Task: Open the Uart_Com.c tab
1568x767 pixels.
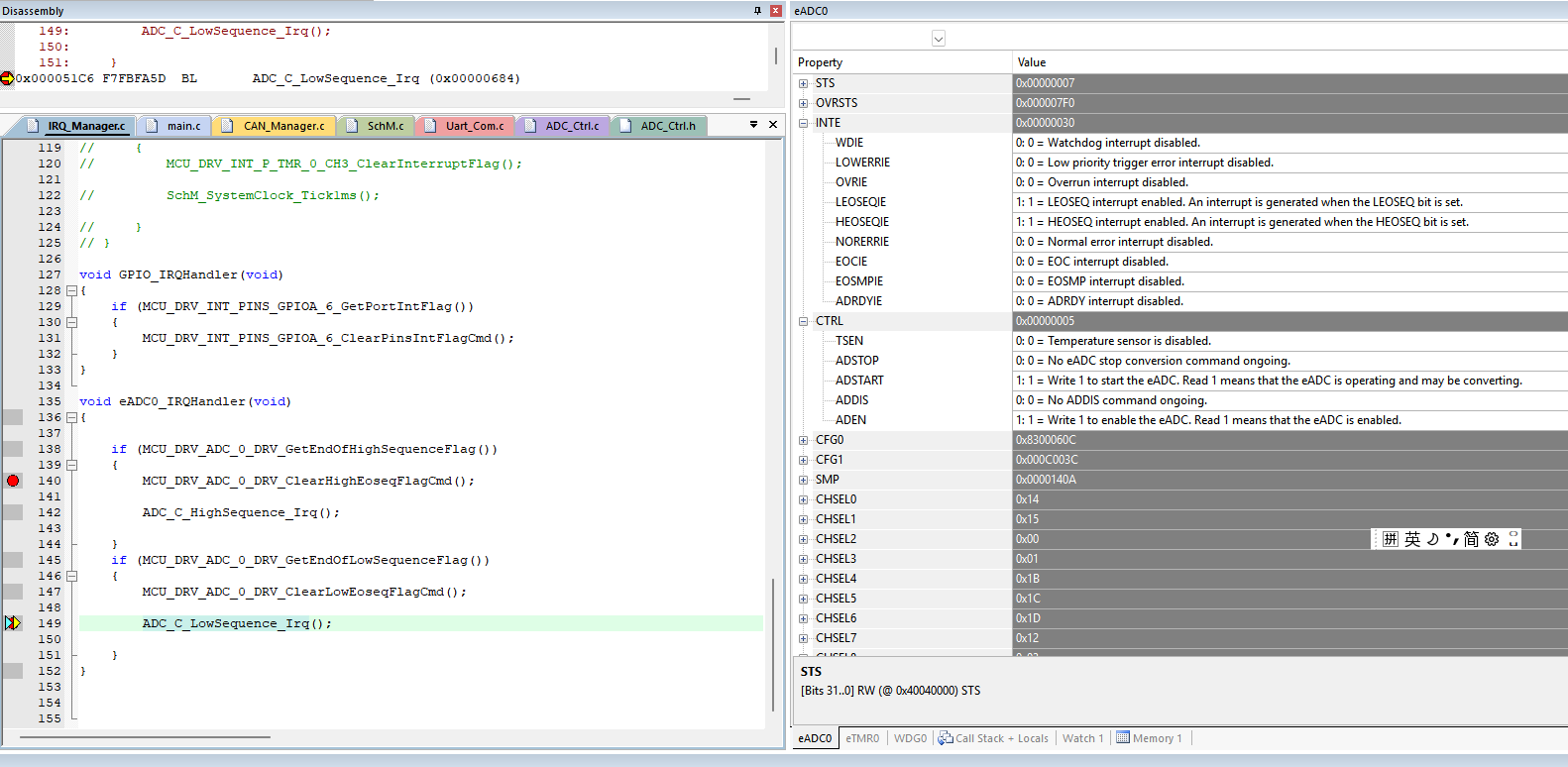Action: tap(466, 126)
